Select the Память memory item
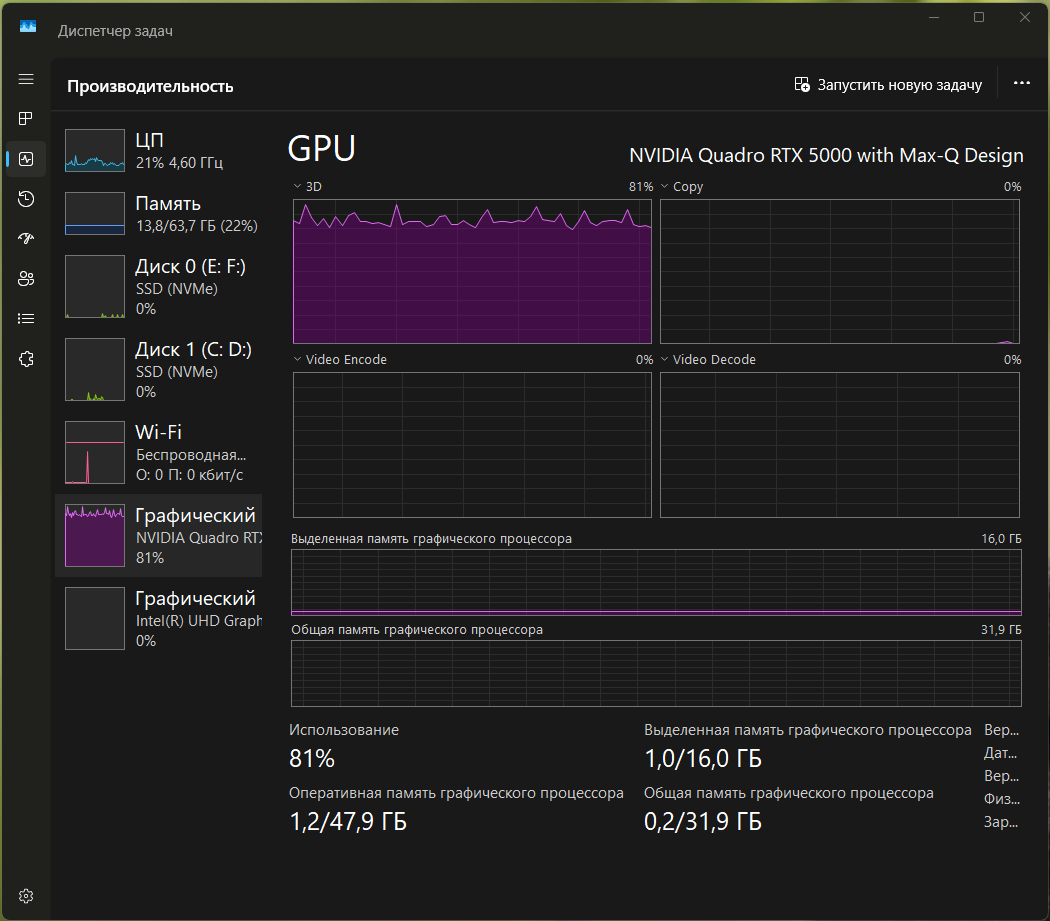Screen dimensions: 1050x921 [160, 214]
